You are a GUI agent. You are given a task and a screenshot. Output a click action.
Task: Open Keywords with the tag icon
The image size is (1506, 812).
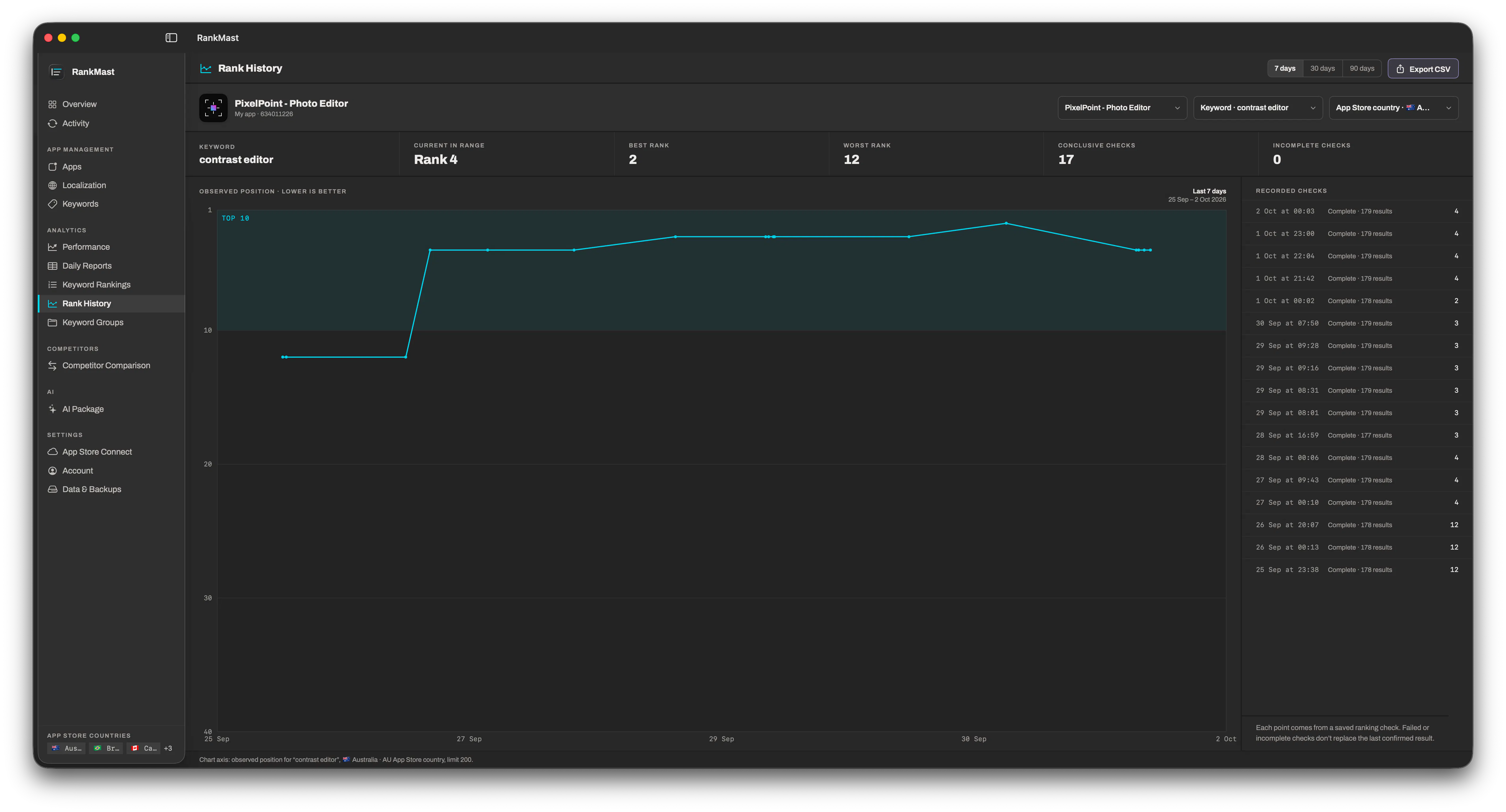pyautogui.click(x=111, y=204)
